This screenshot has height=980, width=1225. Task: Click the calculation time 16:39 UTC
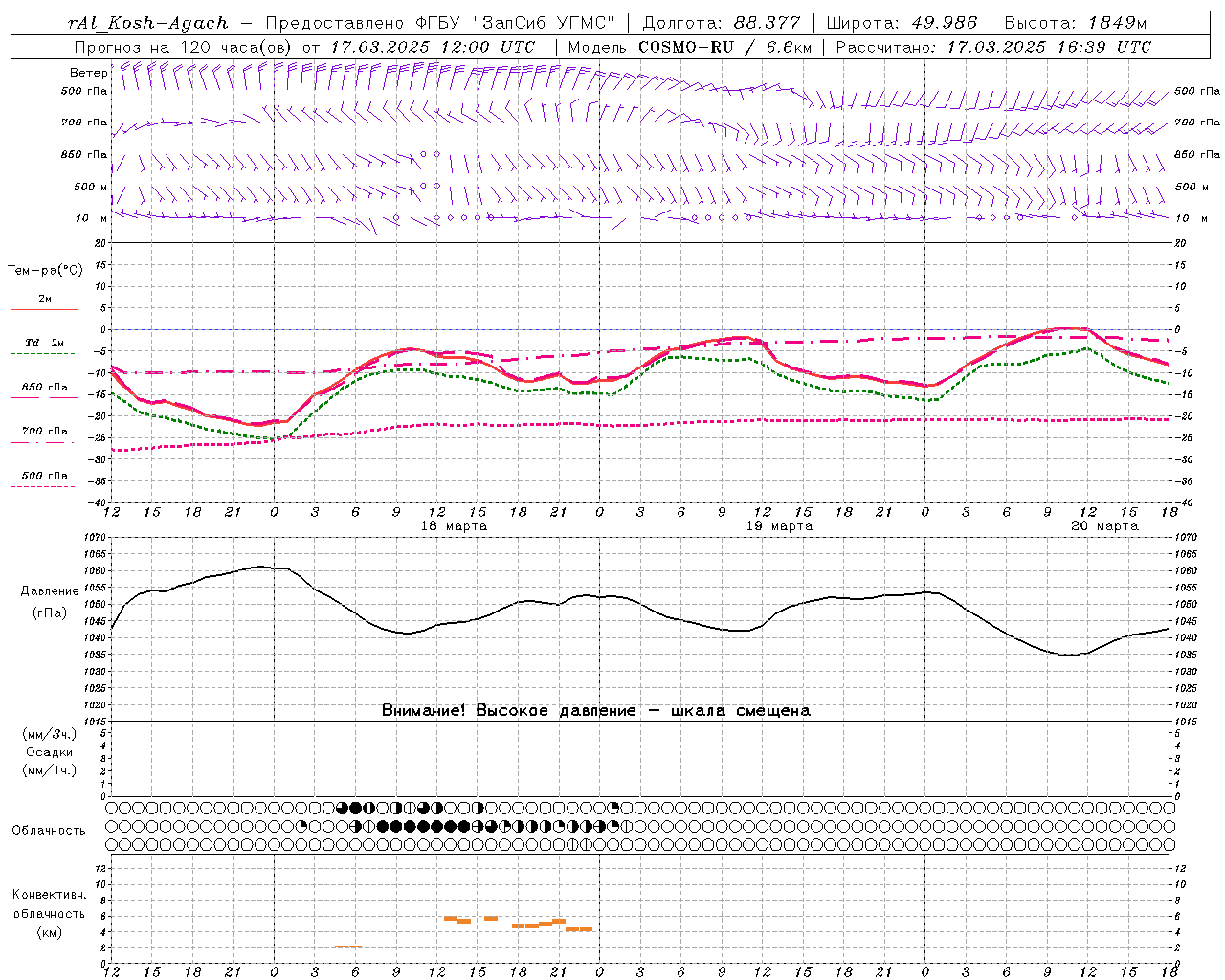tap(1104, 47)
